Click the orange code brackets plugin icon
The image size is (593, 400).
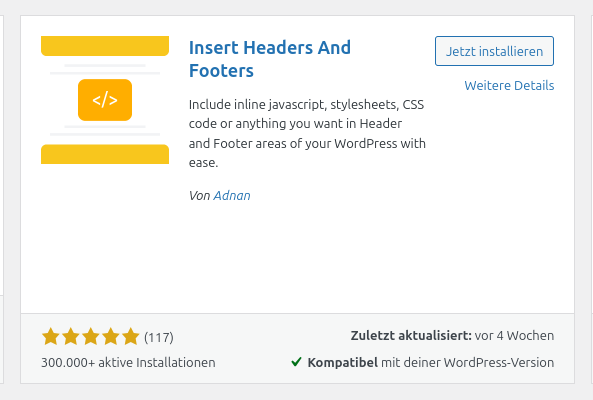pos(105,100)
